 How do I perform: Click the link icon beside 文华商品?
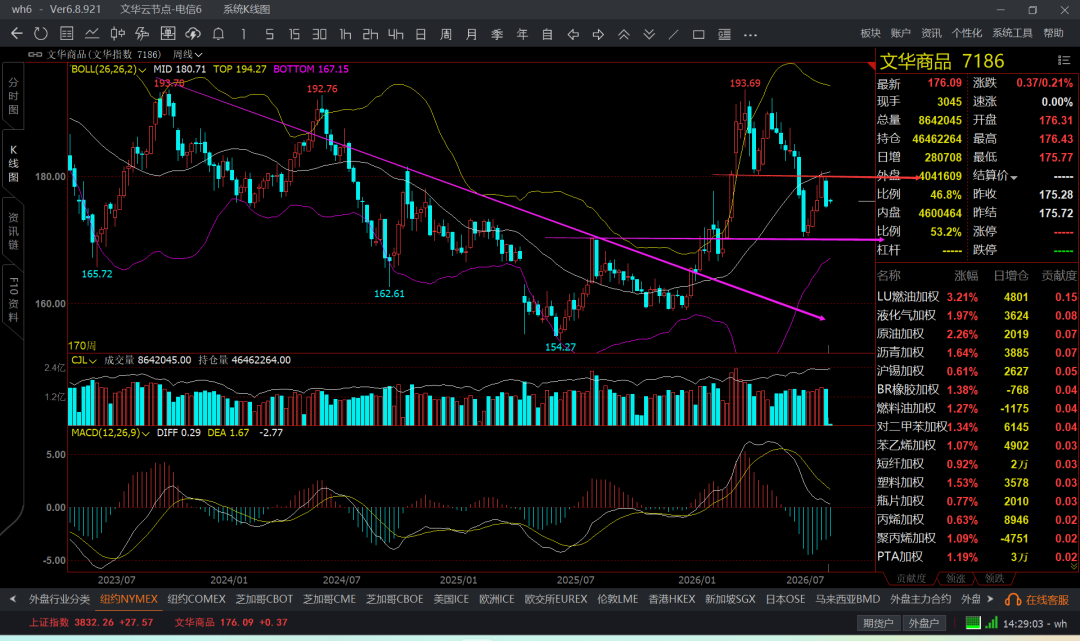pyautogui.click(x=35, y=54)
